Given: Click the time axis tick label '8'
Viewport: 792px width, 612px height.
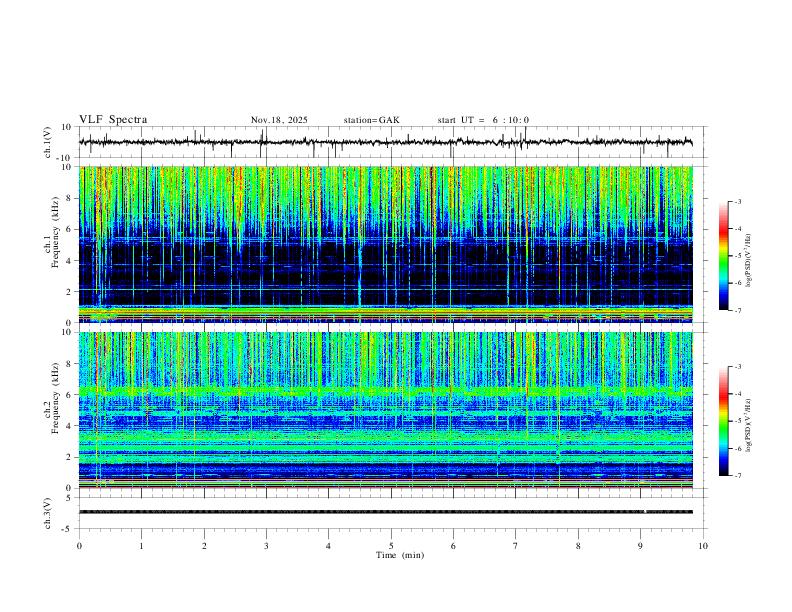Looking at the screenshot, I should [578, 546].
